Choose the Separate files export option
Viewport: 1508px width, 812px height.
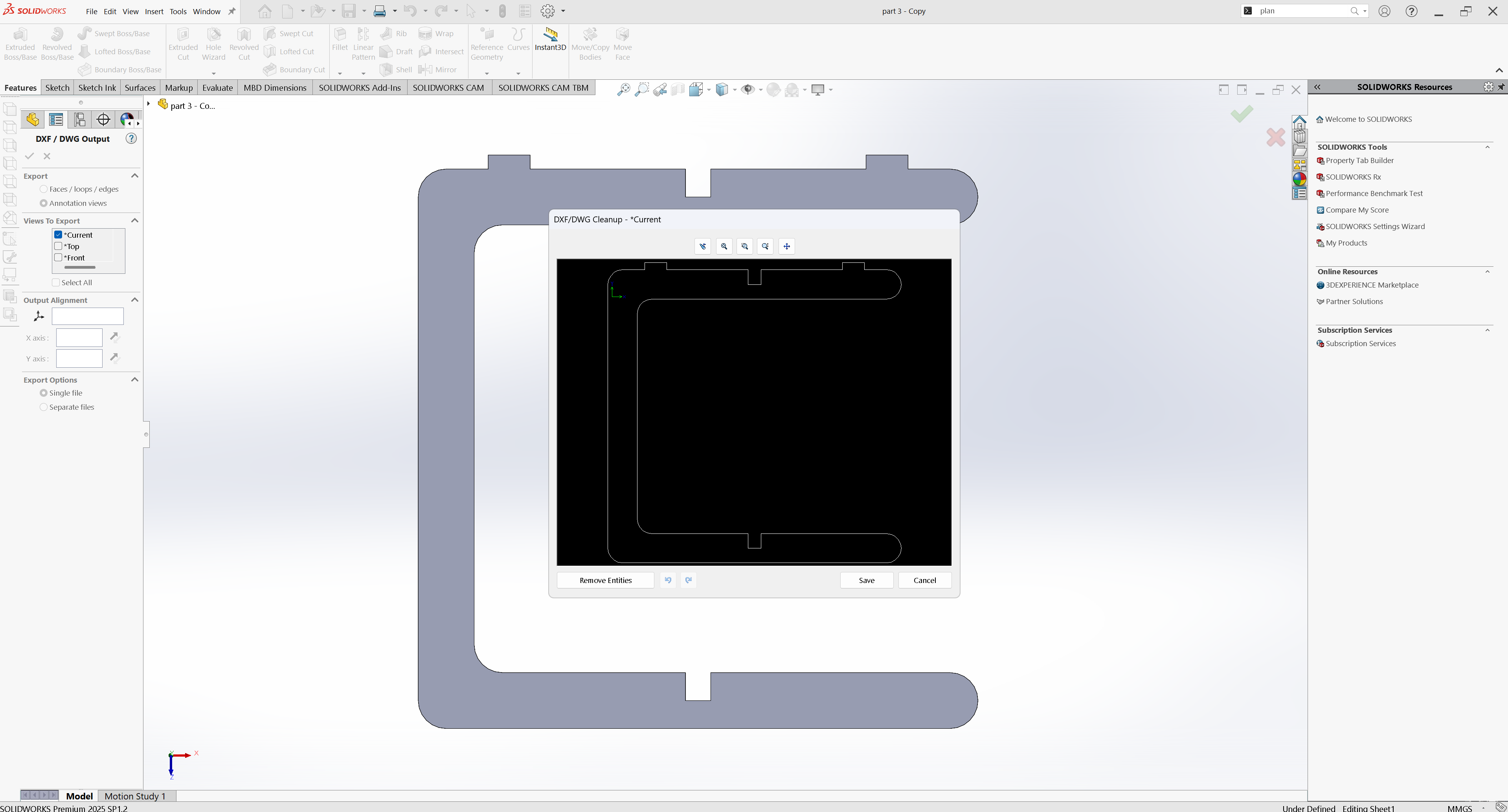coord(44,407)
